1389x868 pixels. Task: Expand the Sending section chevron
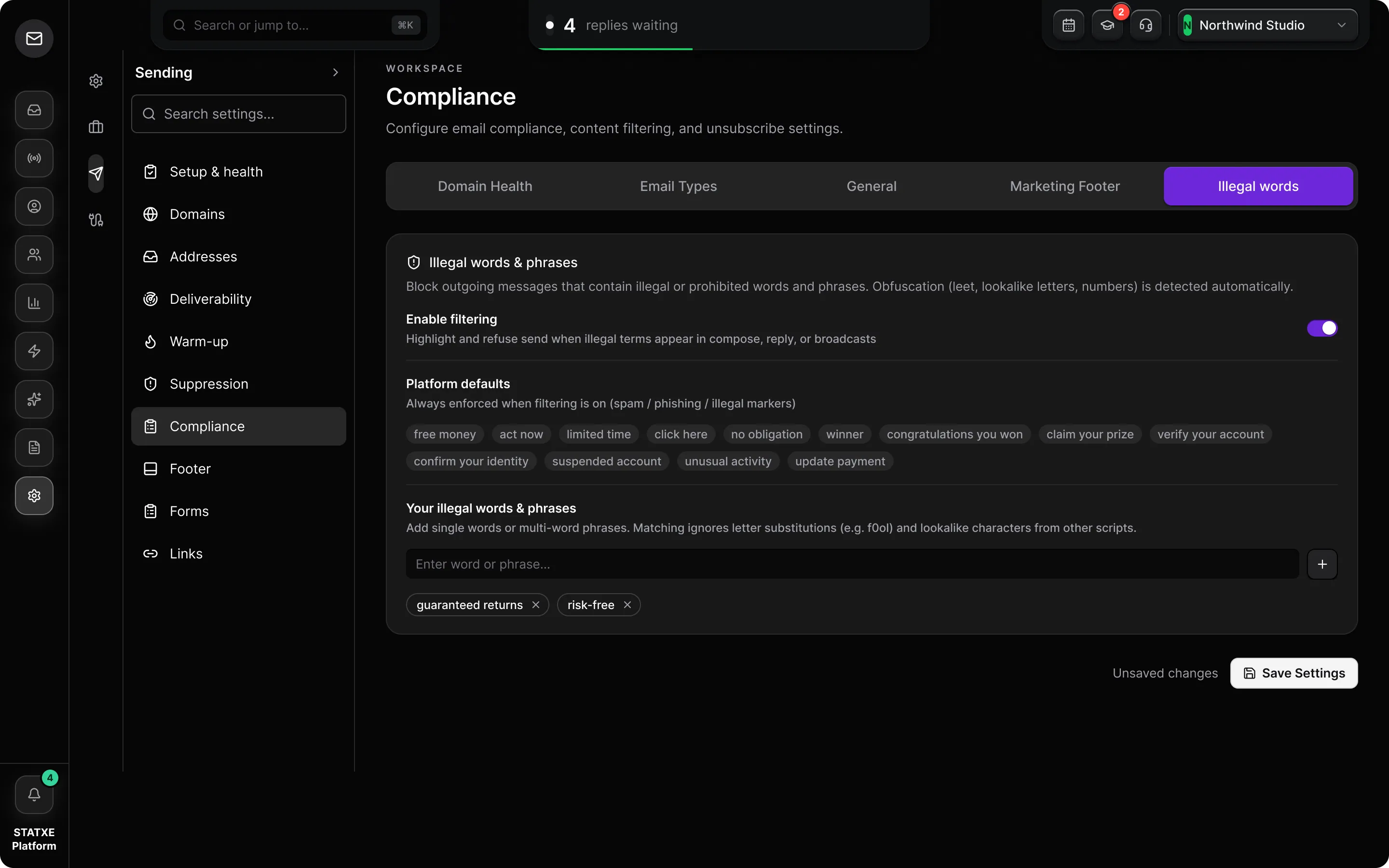click(x=335, y=72)
